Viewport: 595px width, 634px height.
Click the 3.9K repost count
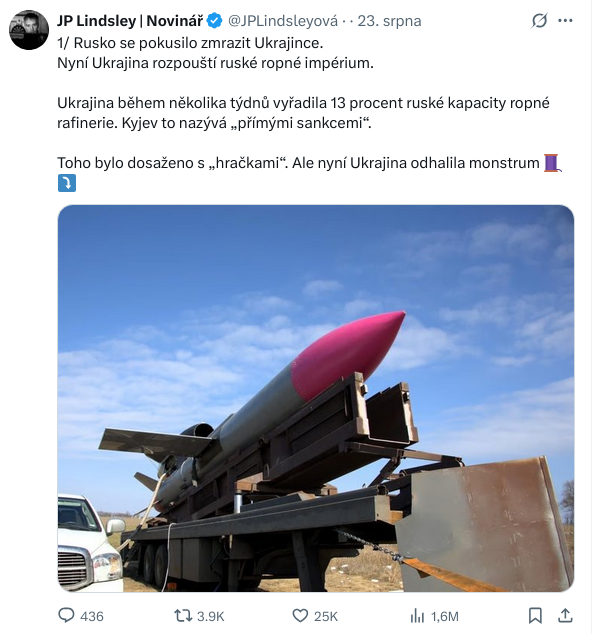coord(211,616)
